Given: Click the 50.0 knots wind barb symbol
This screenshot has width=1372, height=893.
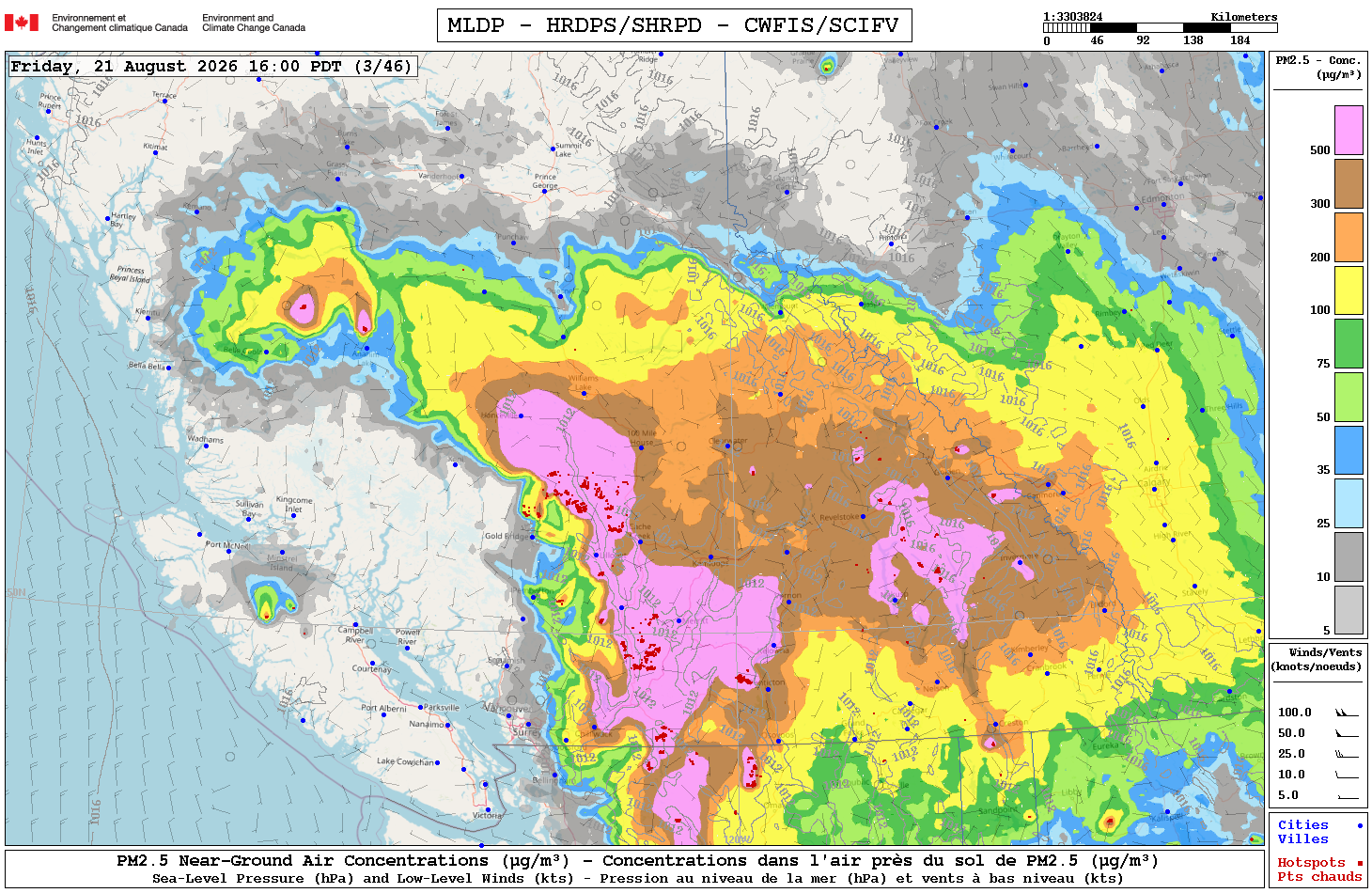Looking at the screenshot, I should [1347, 733].
